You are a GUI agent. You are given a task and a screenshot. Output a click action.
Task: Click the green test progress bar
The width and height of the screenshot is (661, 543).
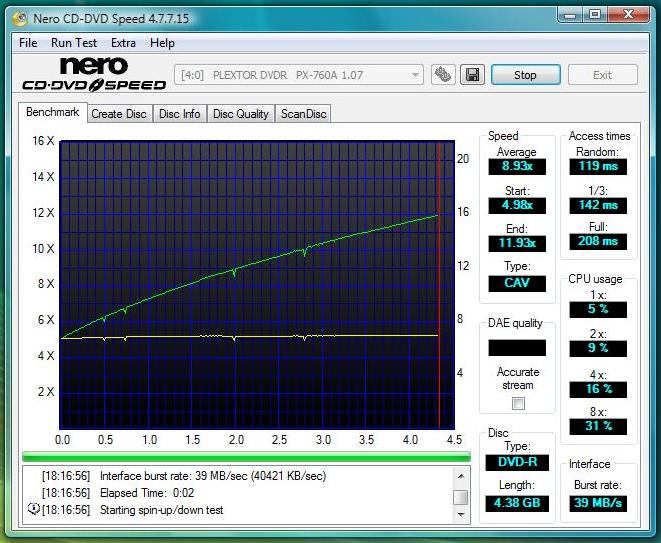[246, 457]
